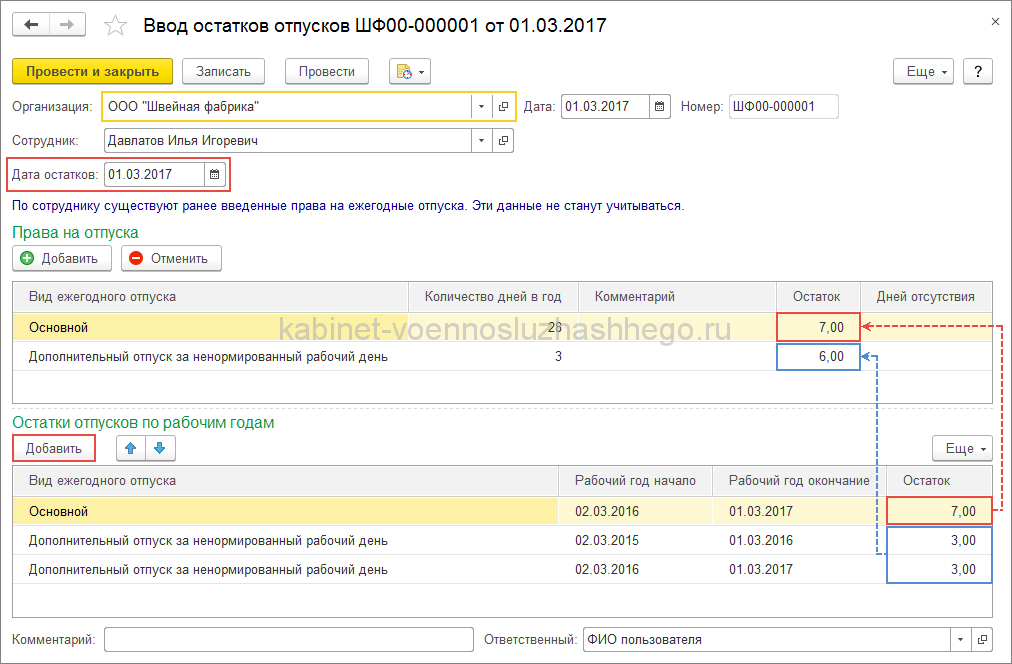Click the back navigation arrow

coord(31,24)
